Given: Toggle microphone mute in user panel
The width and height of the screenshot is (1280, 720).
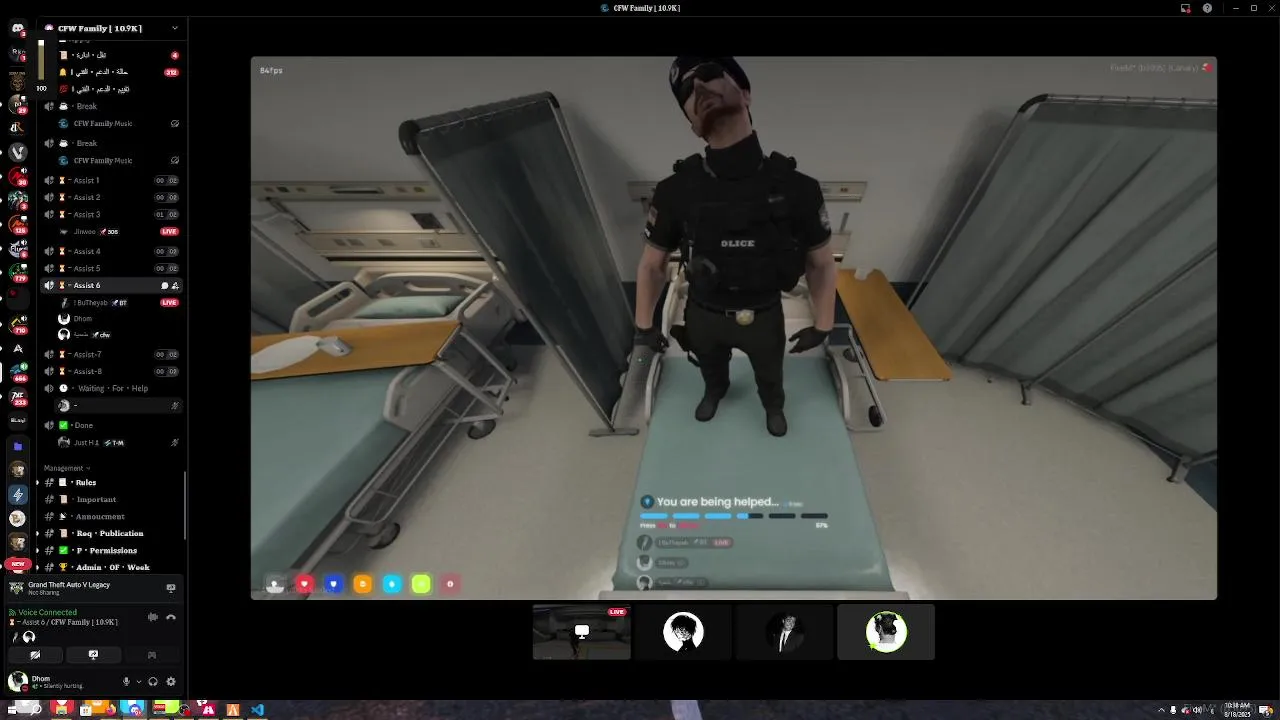Looking at the screenshot, I should pos(126,681).
